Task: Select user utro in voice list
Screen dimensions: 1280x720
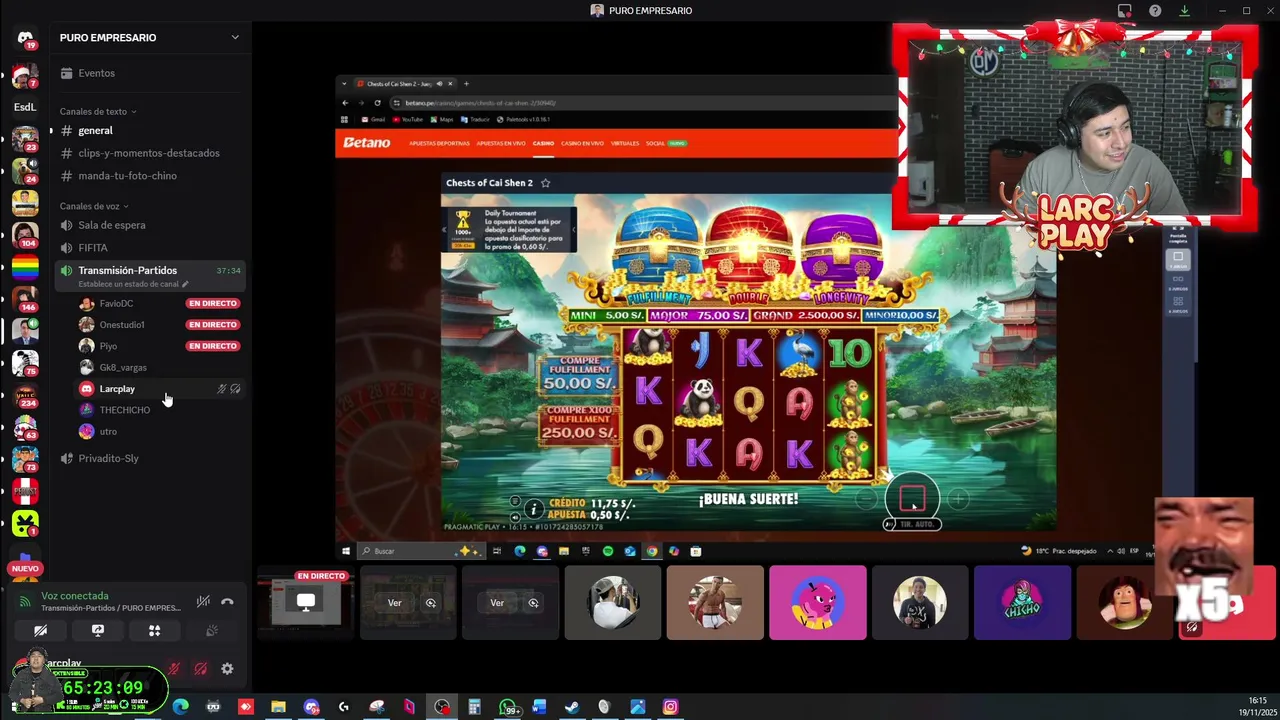Action: pos(108,431)
